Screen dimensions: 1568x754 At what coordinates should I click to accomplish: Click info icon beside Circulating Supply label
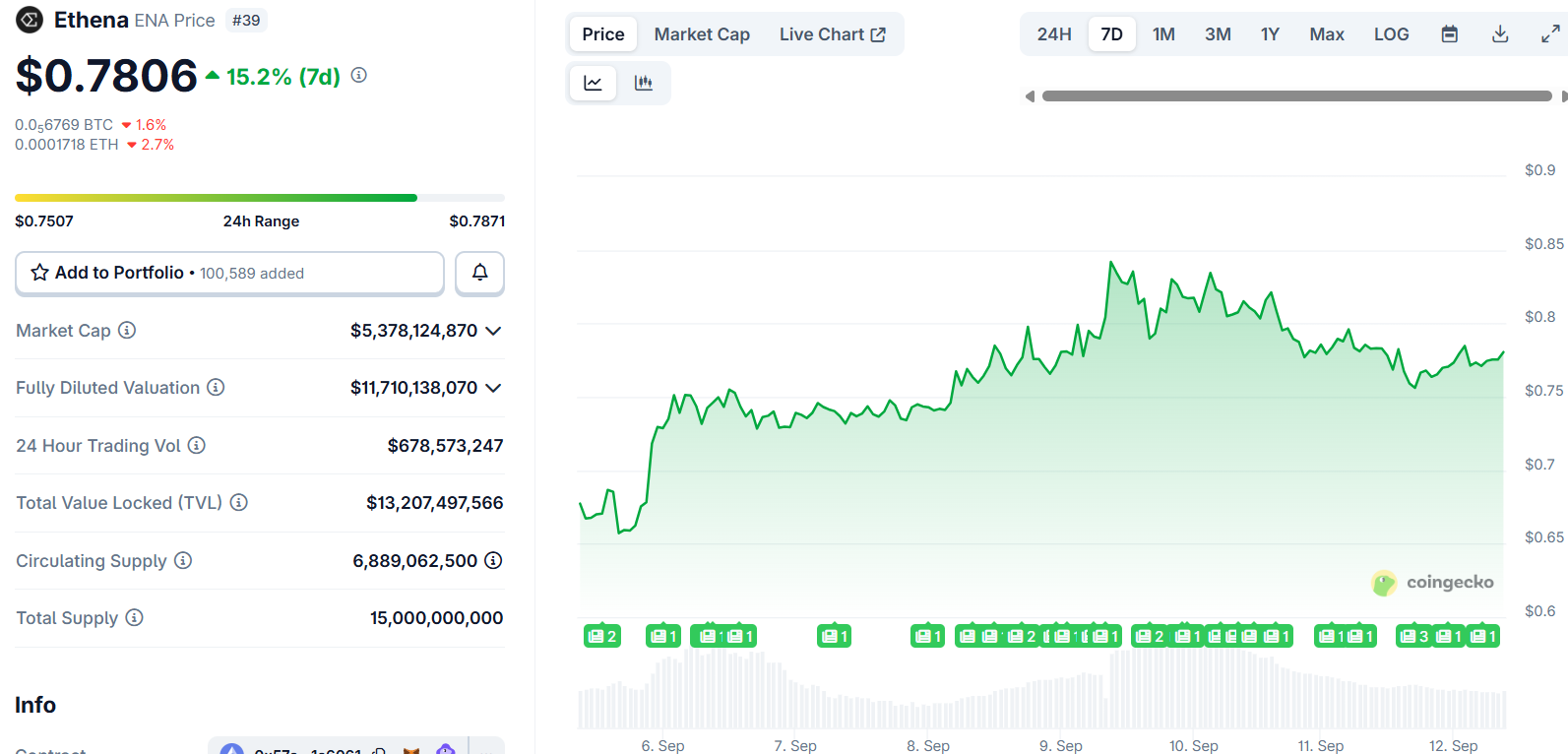(x=183, y=560)
